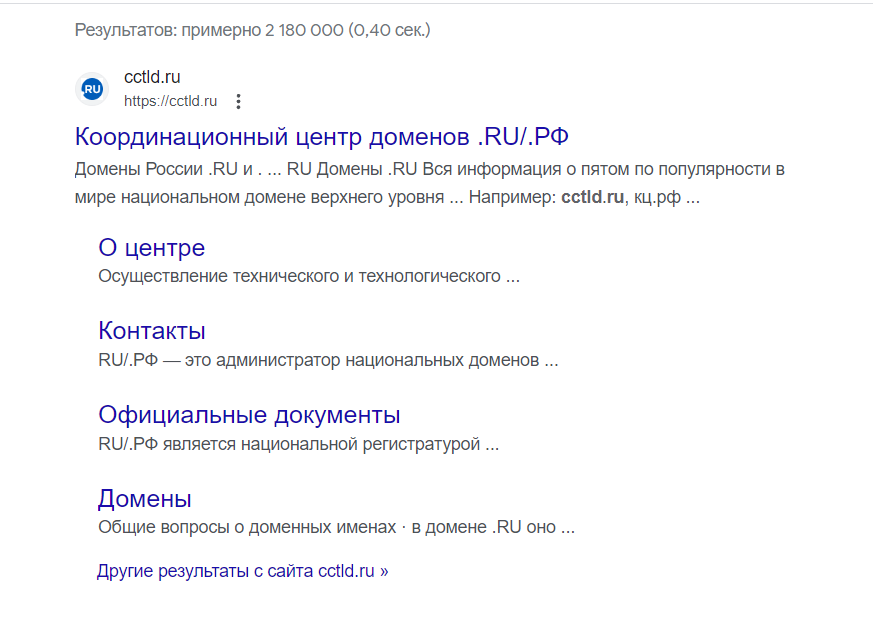Image resolution: width=873 pixels, height=623 pixels.
Task: Open the Координационный центр доменов .RU/.РФ result
Action: (x=321, y=137)
